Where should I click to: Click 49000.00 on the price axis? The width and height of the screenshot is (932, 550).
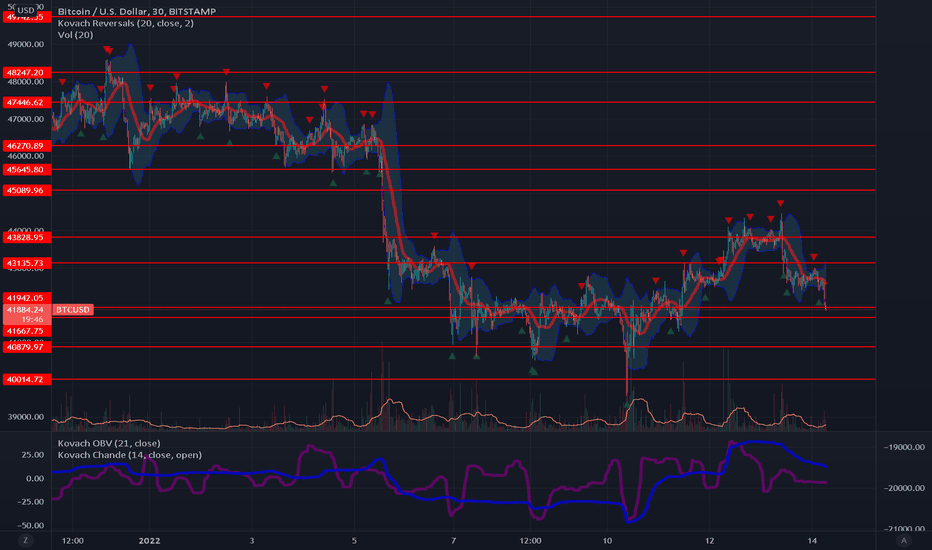coord(26,45)
